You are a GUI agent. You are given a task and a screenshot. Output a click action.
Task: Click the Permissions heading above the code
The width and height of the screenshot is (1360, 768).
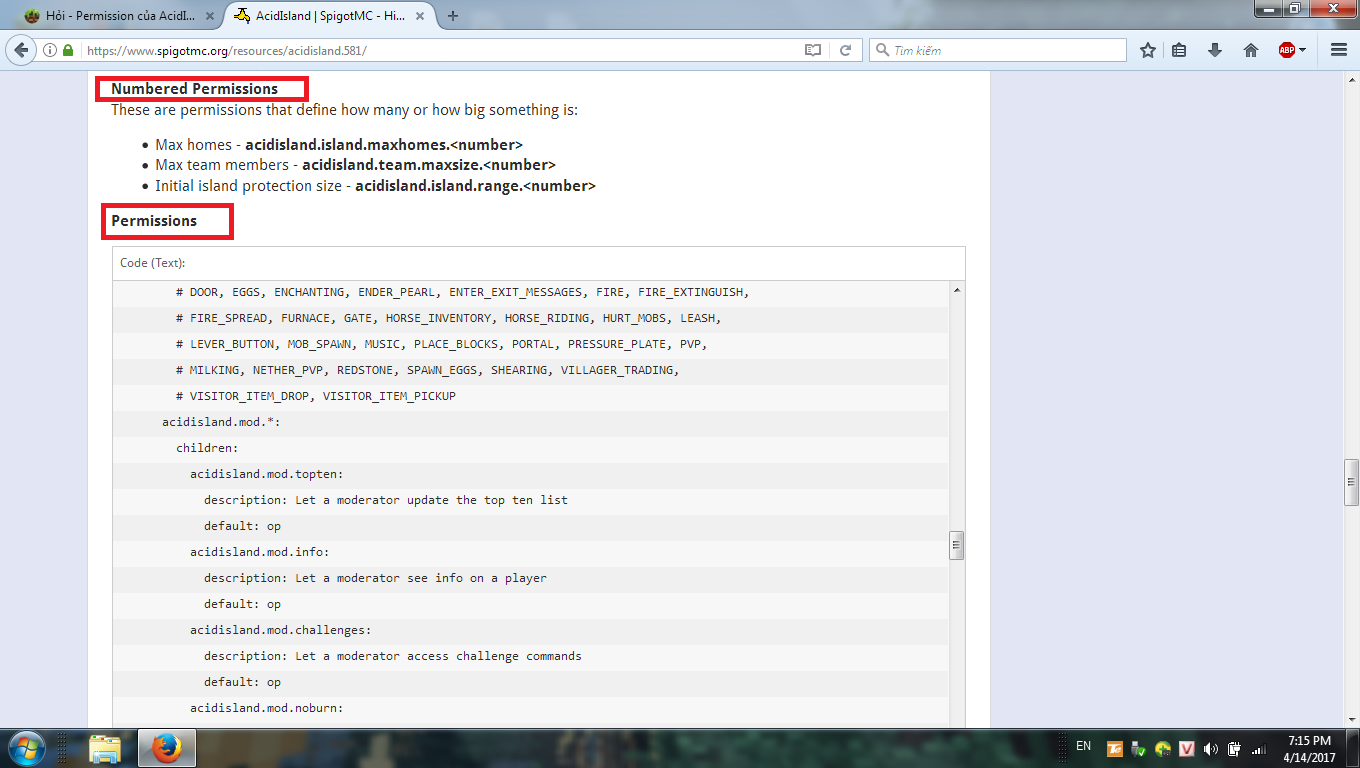tap(154, 221)
